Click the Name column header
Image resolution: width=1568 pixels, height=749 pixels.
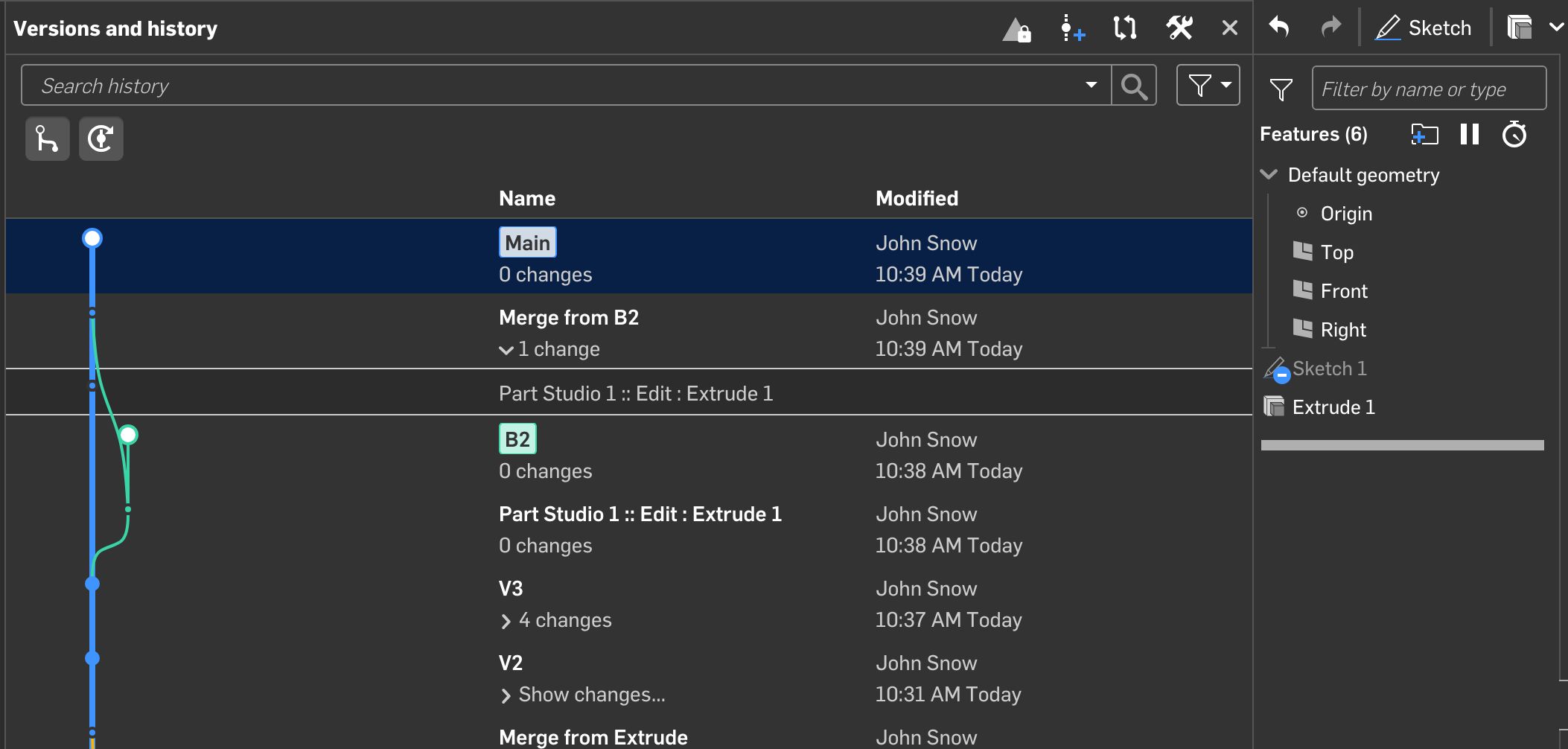pos(527,199)
